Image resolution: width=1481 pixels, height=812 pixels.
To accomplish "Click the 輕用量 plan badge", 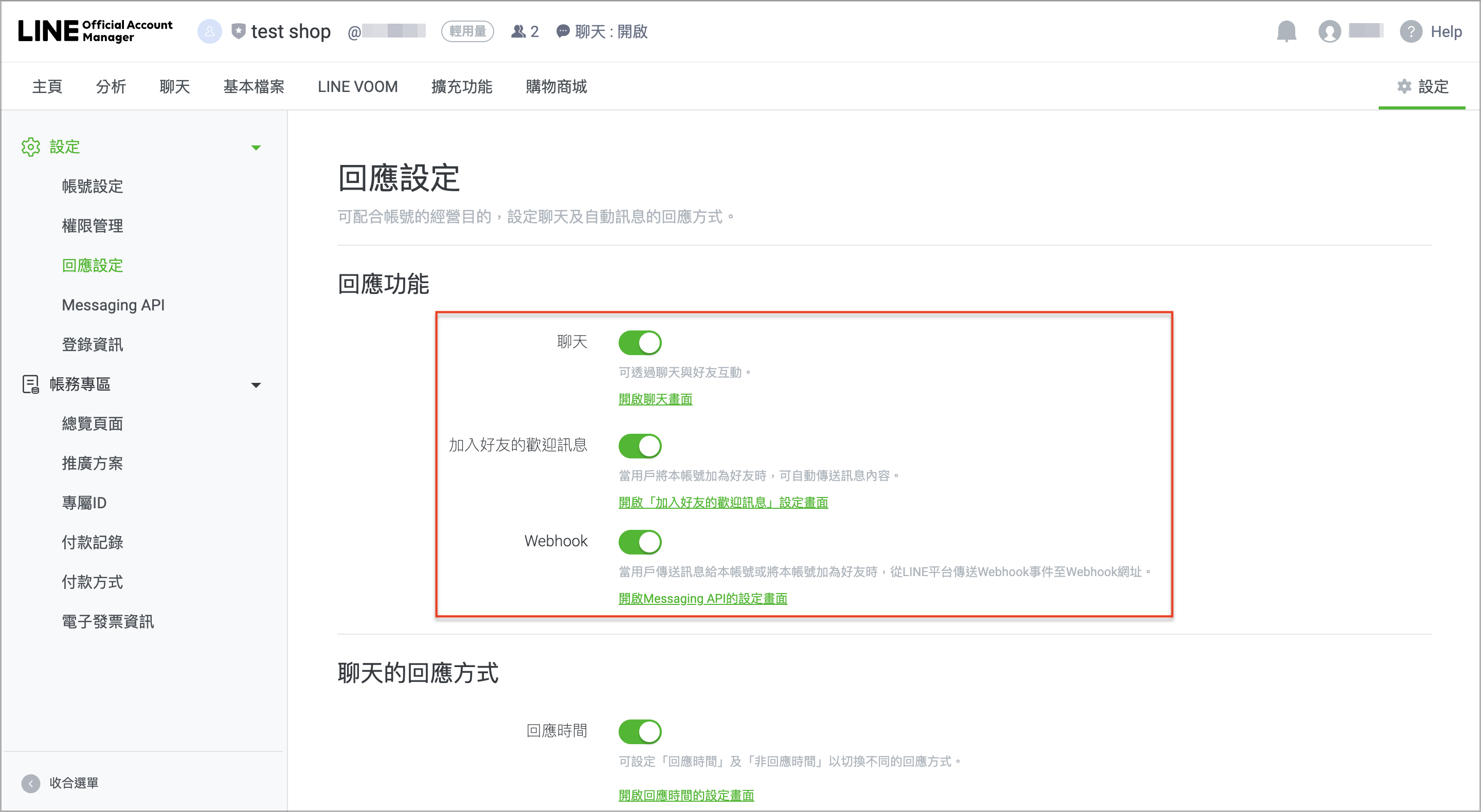I will pyautogui.click(x=467, y=32).
